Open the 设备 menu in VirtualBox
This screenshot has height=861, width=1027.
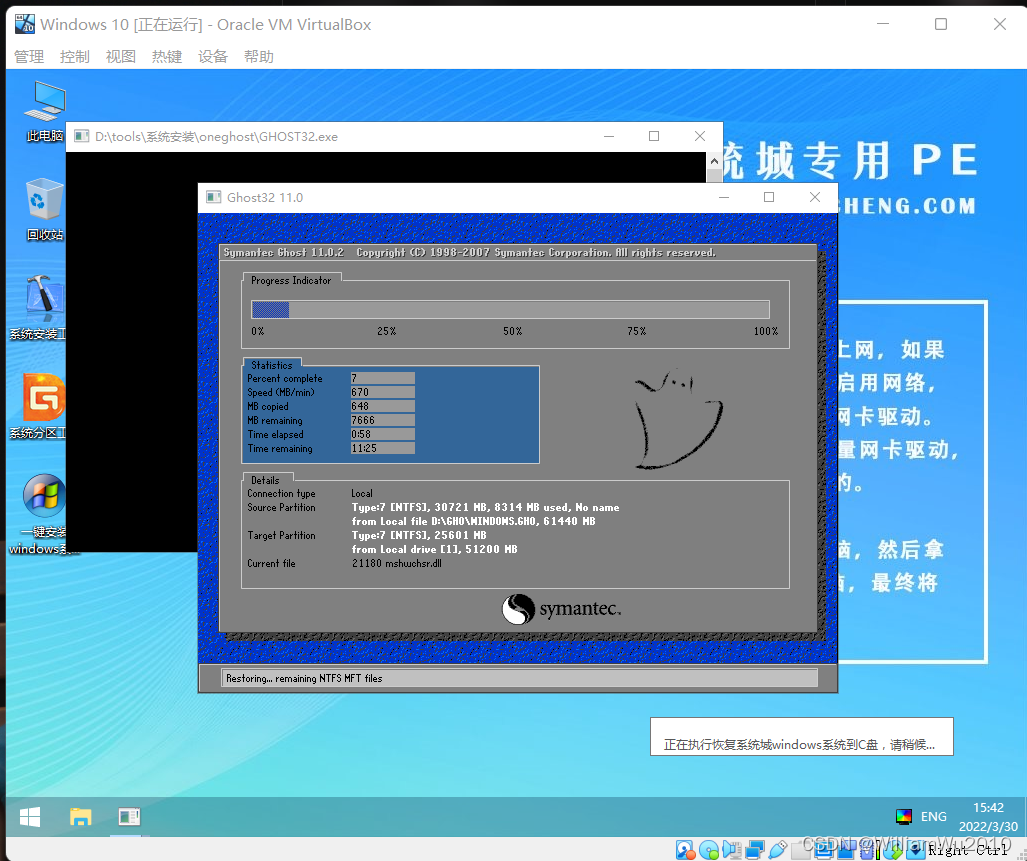[213, 56]
